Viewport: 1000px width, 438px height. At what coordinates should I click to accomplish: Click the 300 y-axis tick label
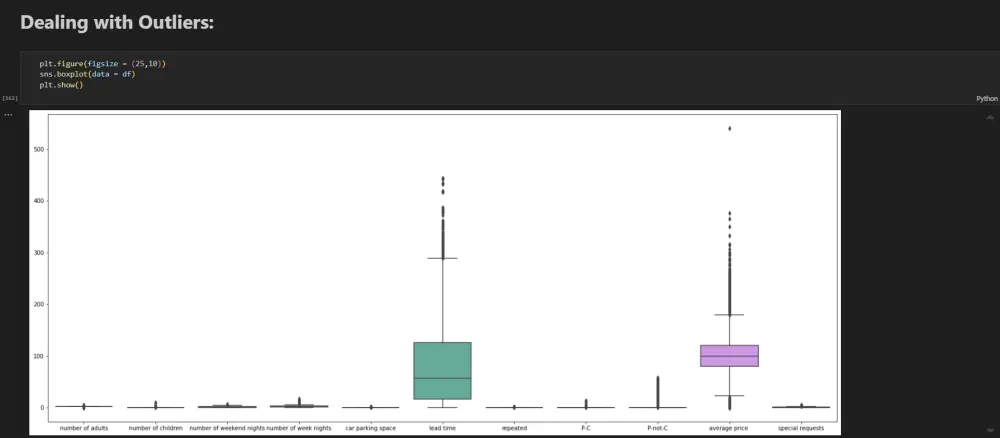tap(38, 252)
